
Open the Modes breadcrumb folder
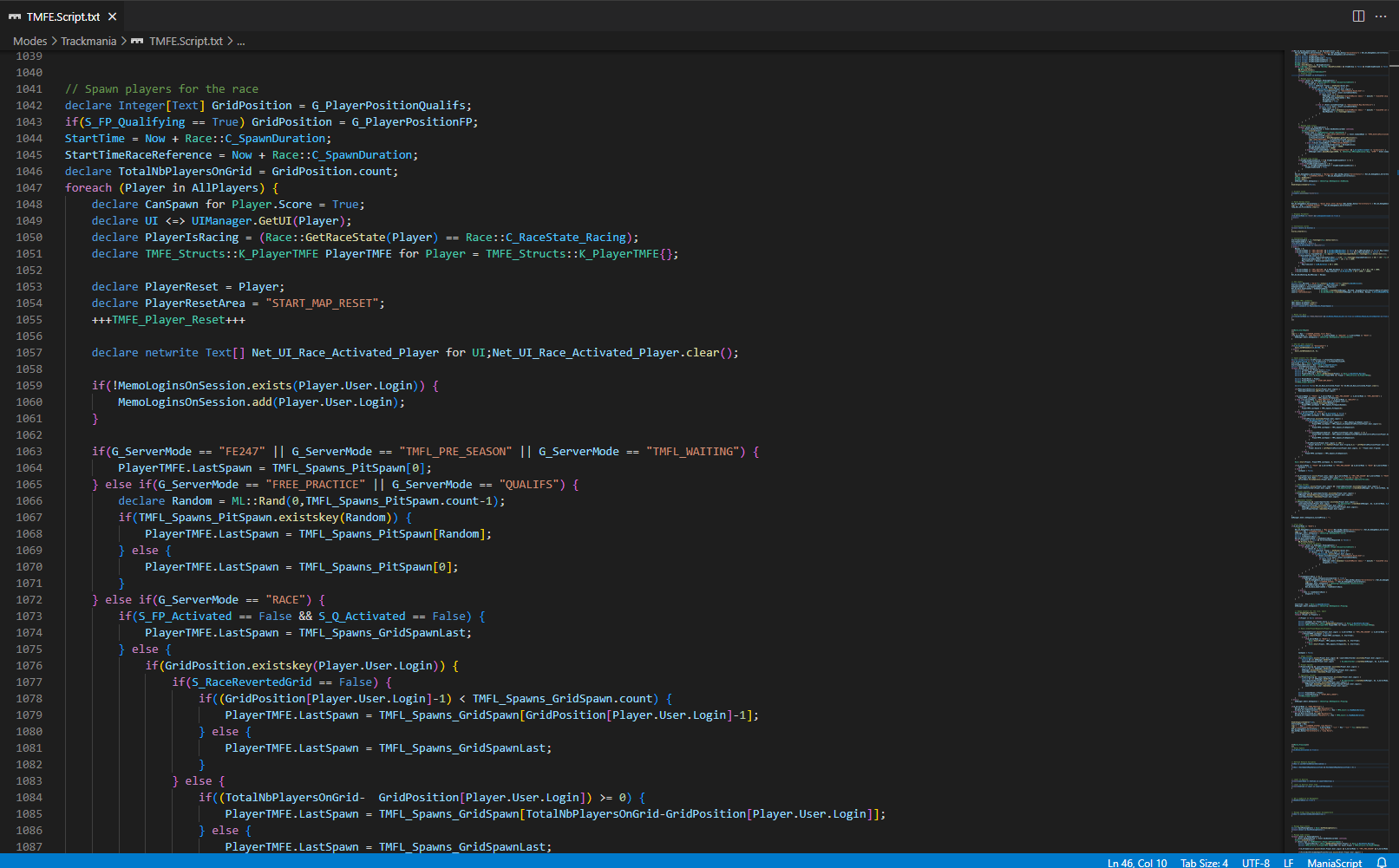click(x=30, y=41)
